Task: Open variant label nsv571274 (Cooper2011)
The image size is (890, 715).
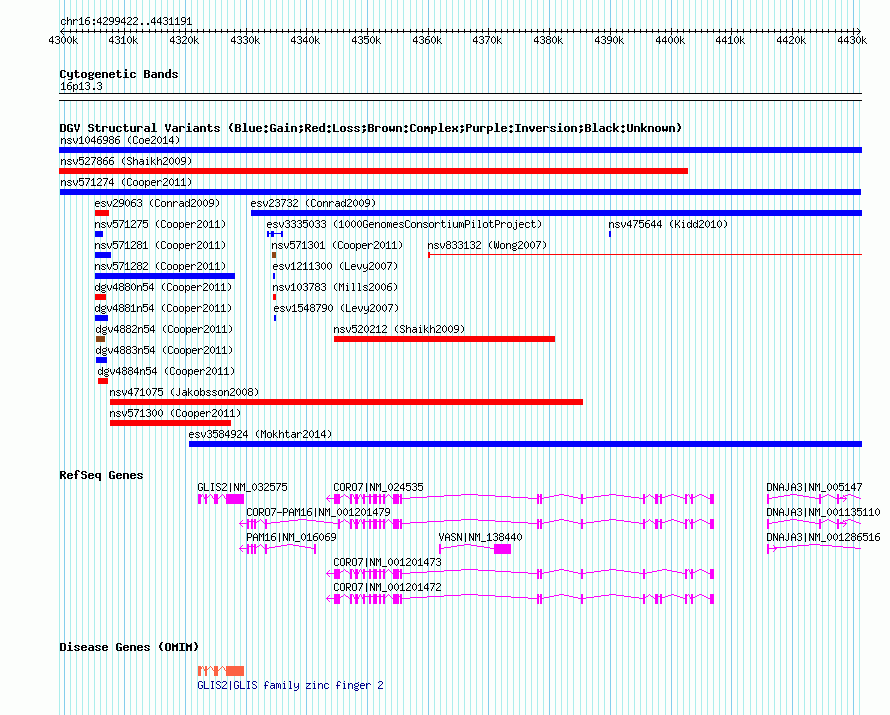Action: point(126,182)
